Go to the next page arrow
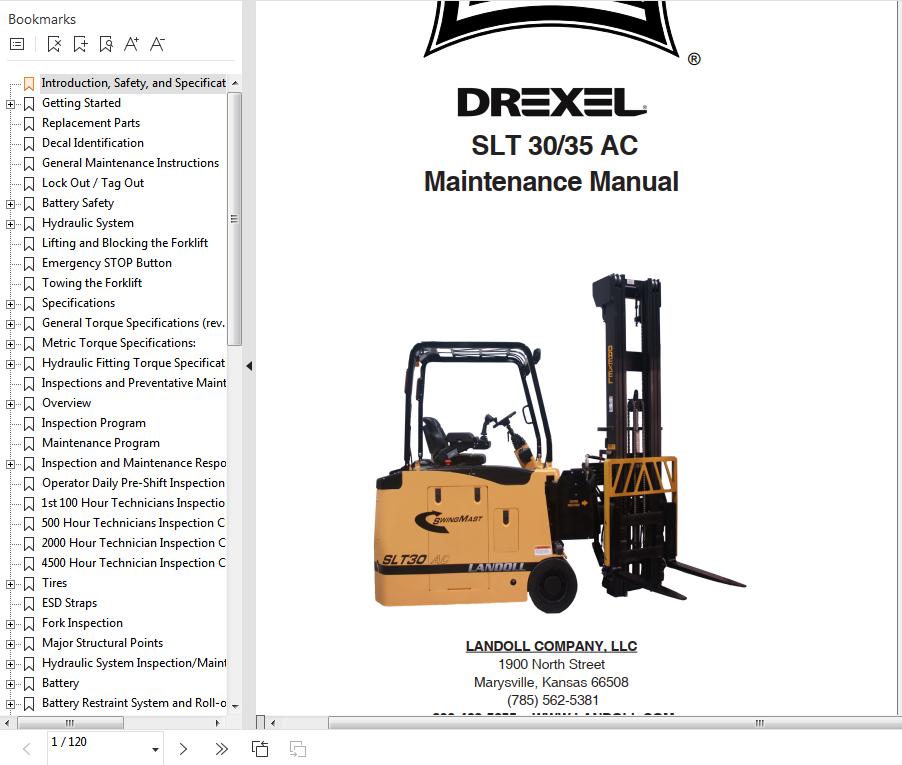902x765 pixels. coord(183,749)
